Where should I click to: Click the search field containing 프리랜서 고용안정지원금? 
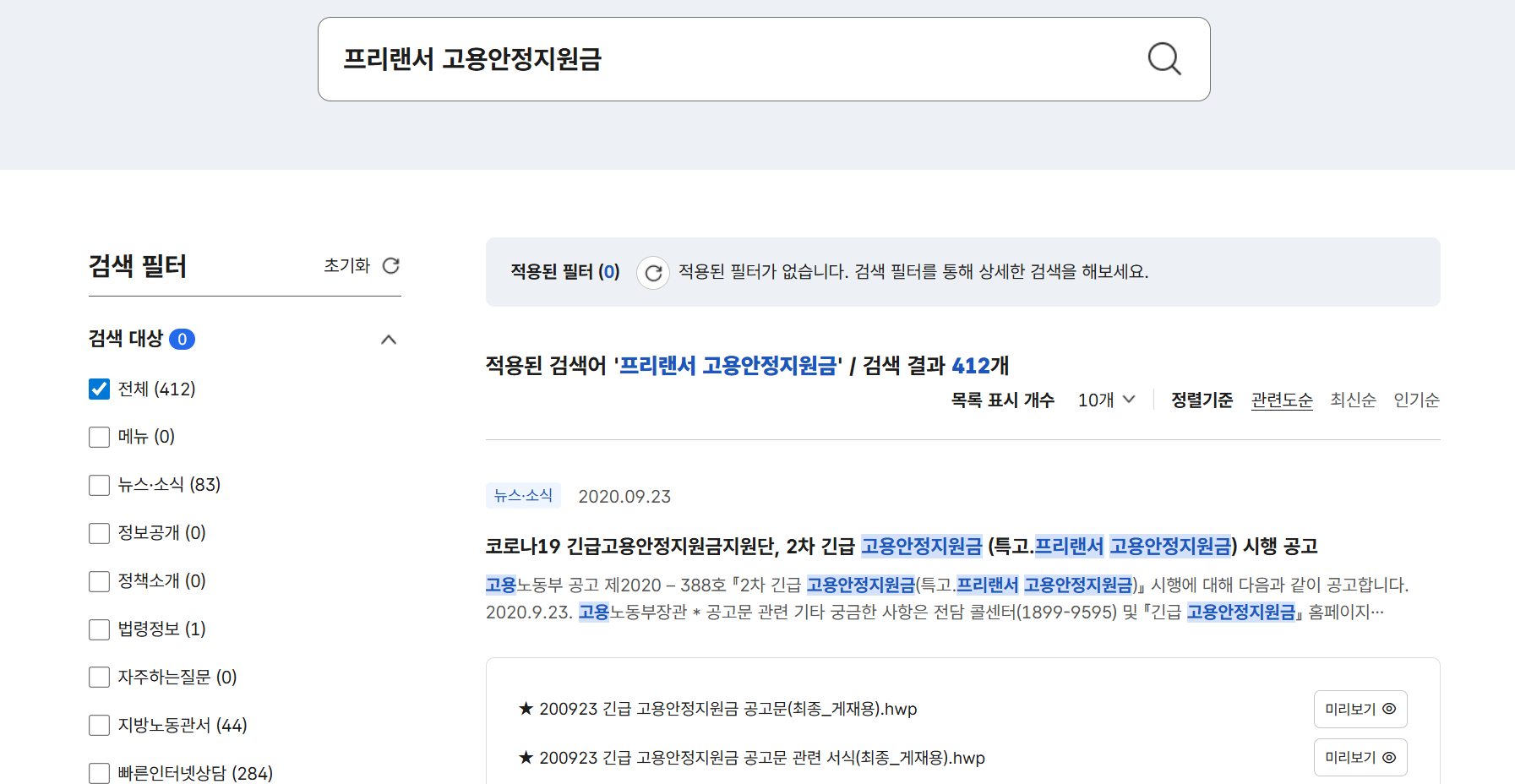point(764,59)
